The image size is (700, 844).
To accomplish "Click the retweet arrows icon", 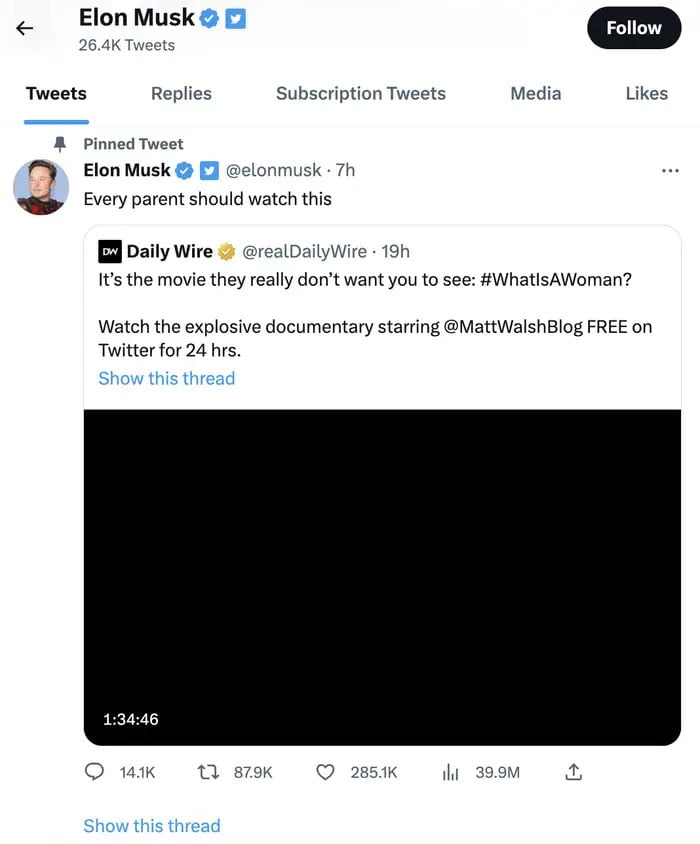I will pyautogui.click(x=208, y=772).
